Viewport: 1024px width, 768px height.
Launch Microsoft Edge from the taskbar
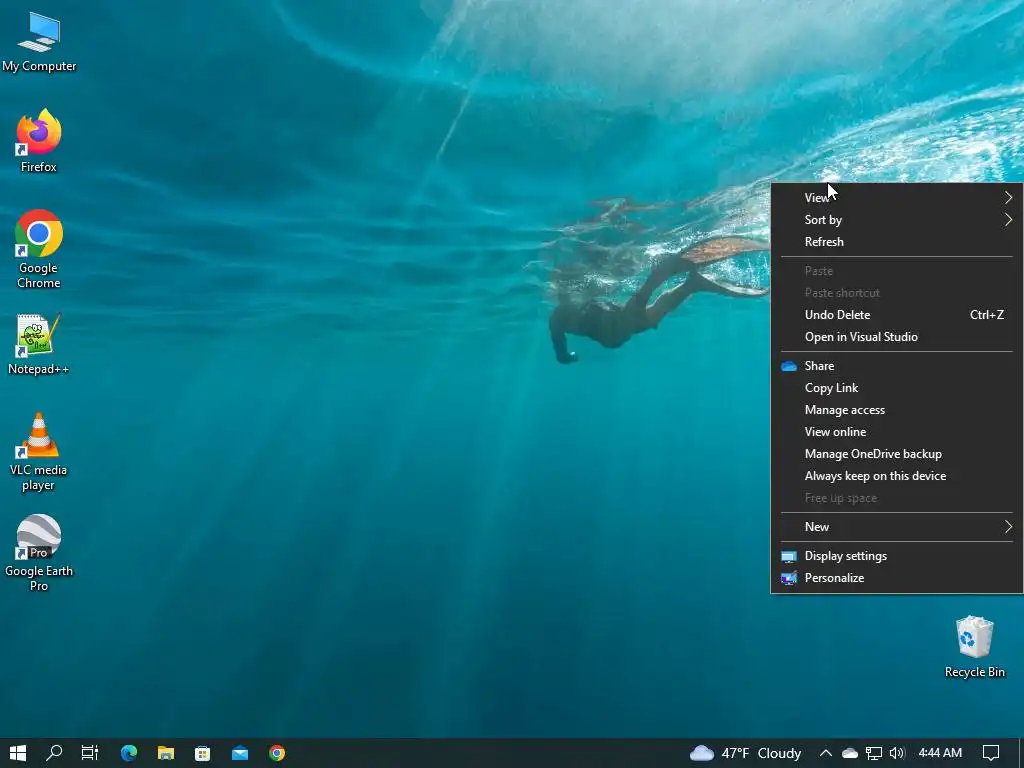(129, 753)
